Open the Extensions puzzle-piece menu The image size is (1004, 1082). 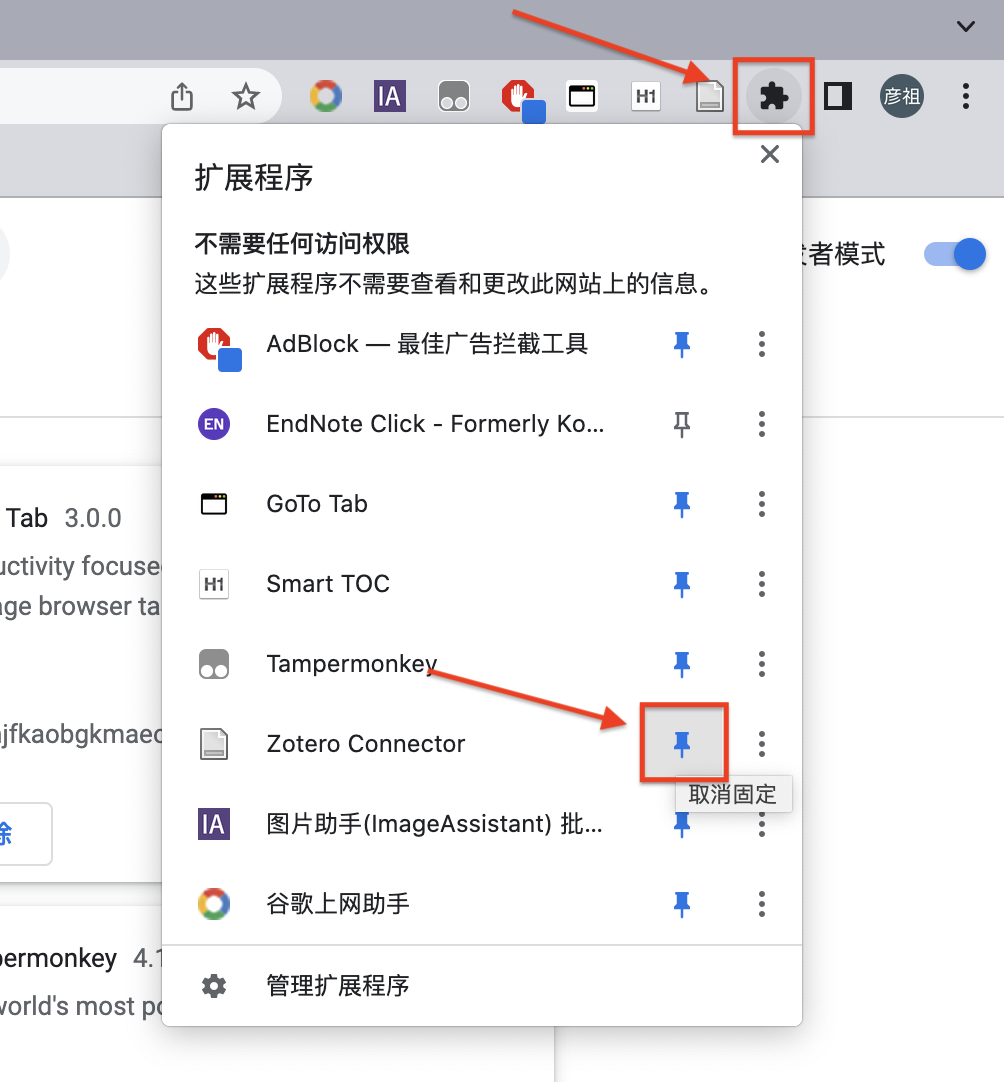(774, 97)
